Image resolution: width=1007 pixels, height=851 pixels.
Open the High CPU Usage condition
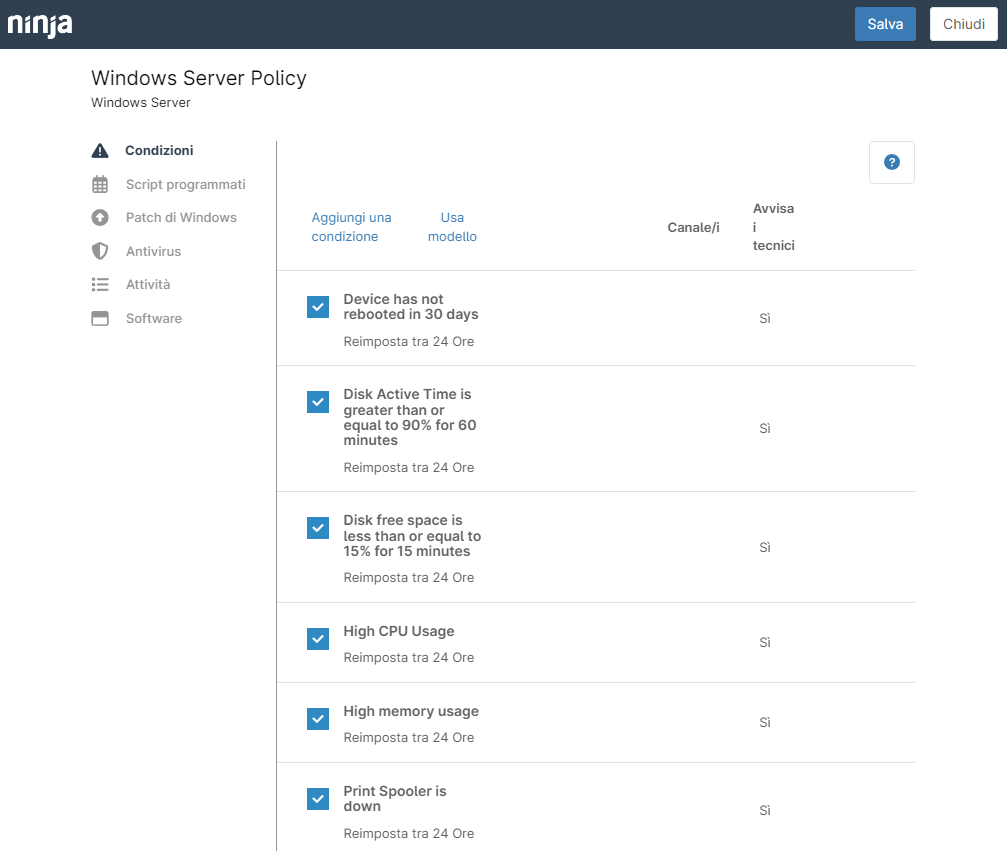(x=399, y=631)
